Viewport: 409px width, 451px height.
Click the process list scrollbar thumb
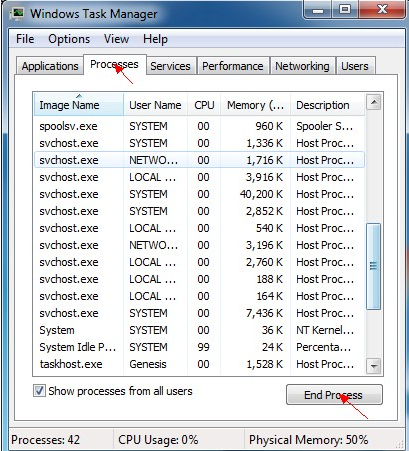click(x=373, y=266)
